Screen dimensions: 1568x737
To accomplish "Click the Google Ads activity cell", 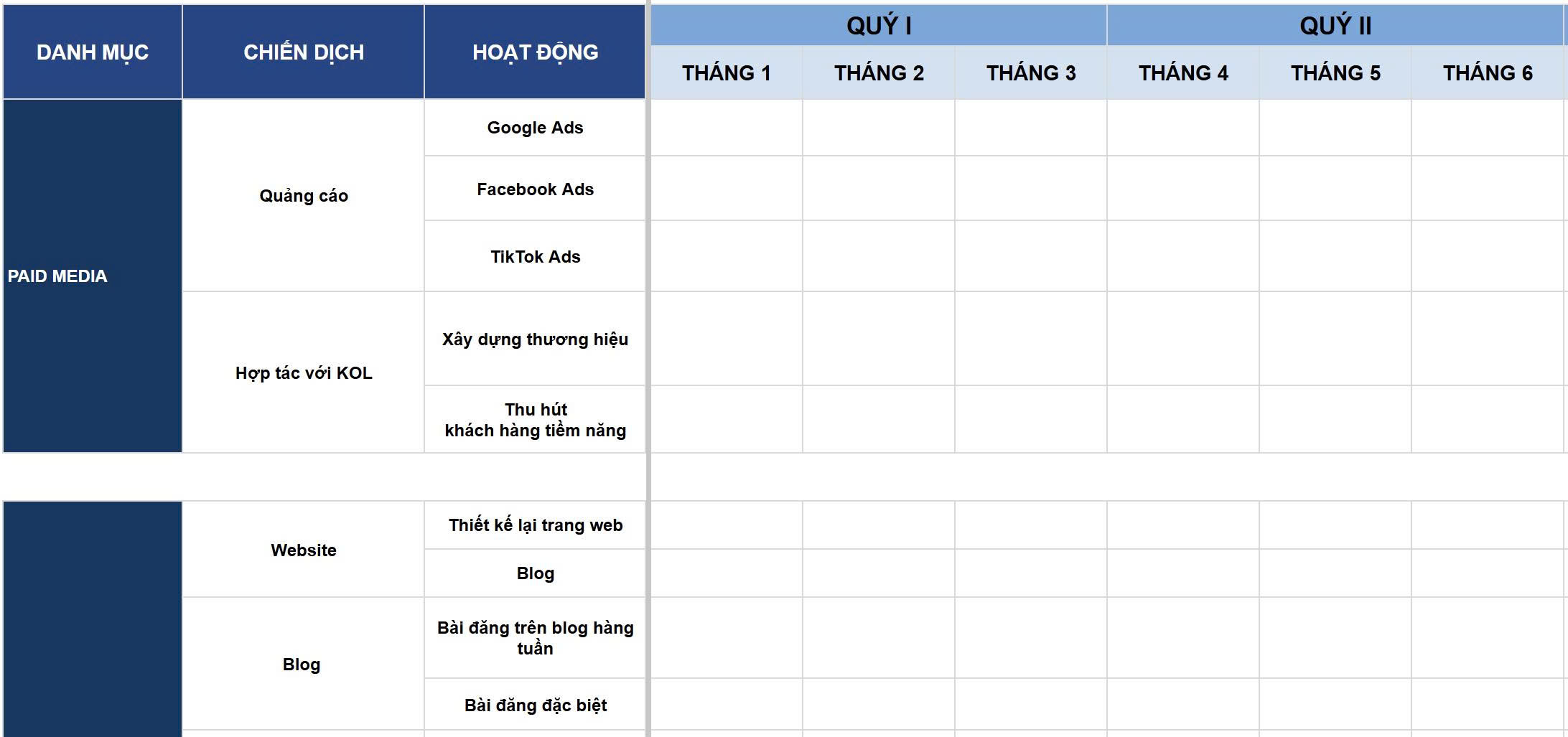I will point(535,128).
